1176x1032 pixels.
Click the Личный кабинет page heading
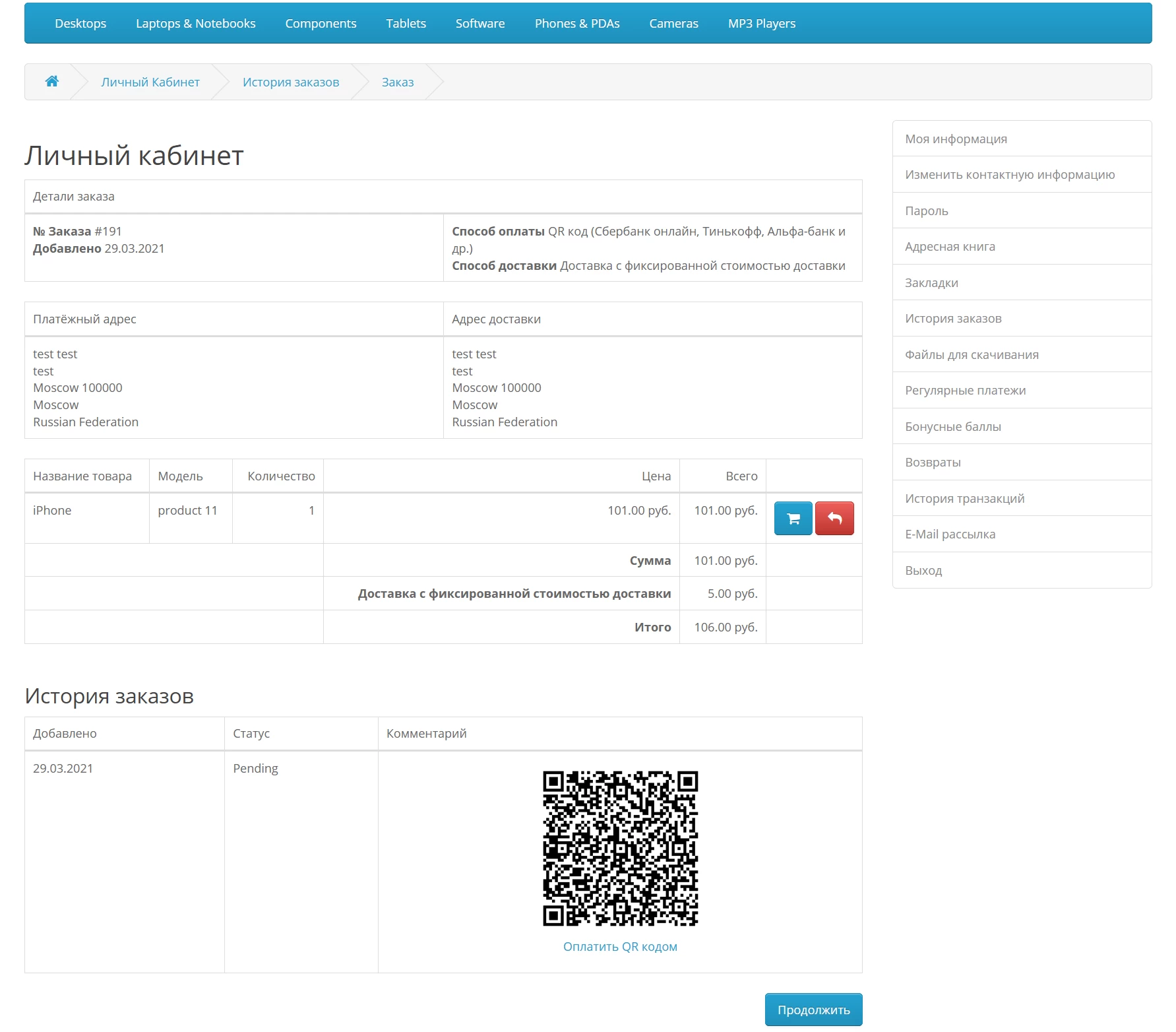click(x=134, y=156)
